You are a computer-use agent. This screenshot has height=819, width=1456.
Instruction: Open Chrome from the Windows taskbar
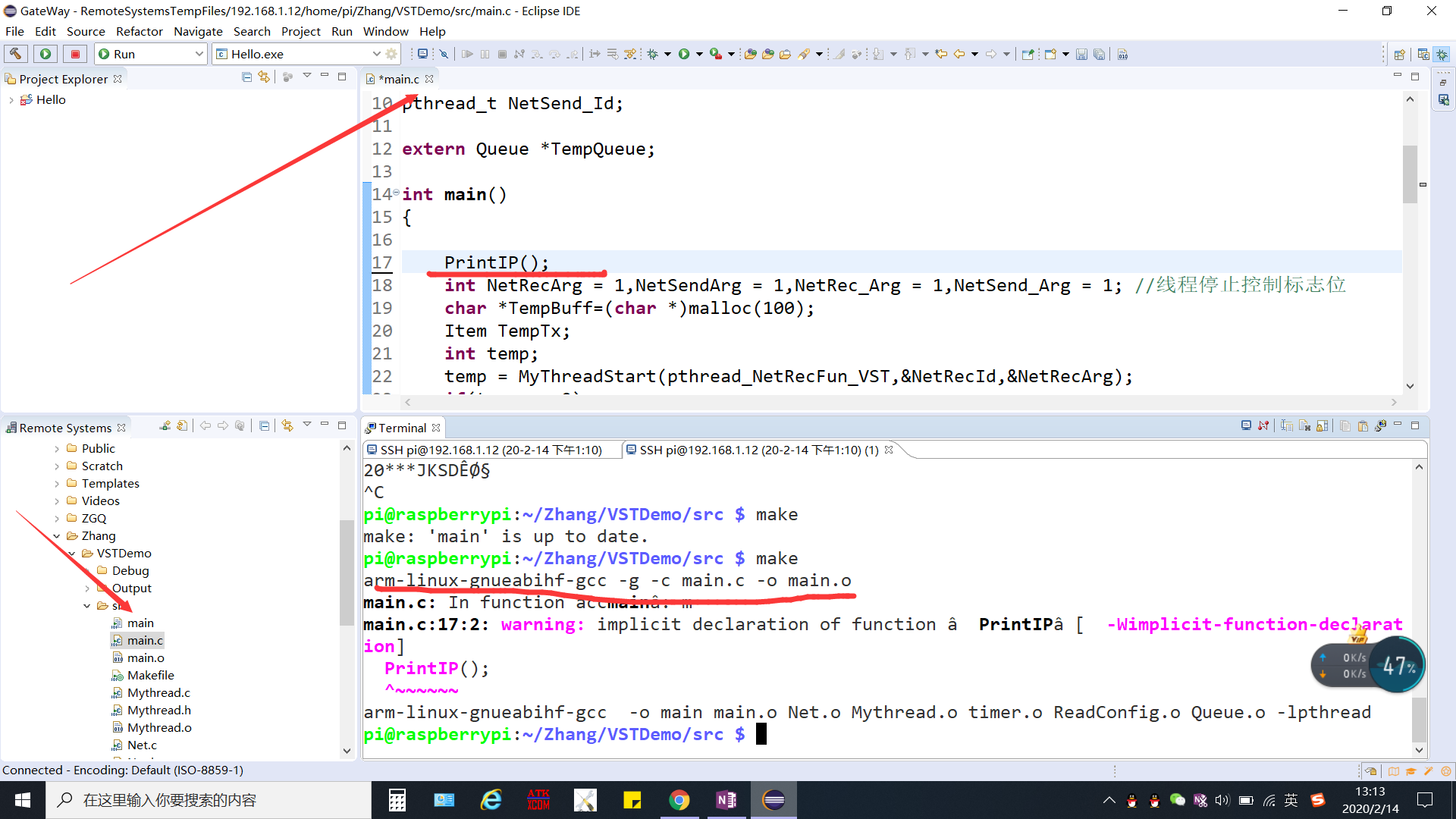pos(679,800)
